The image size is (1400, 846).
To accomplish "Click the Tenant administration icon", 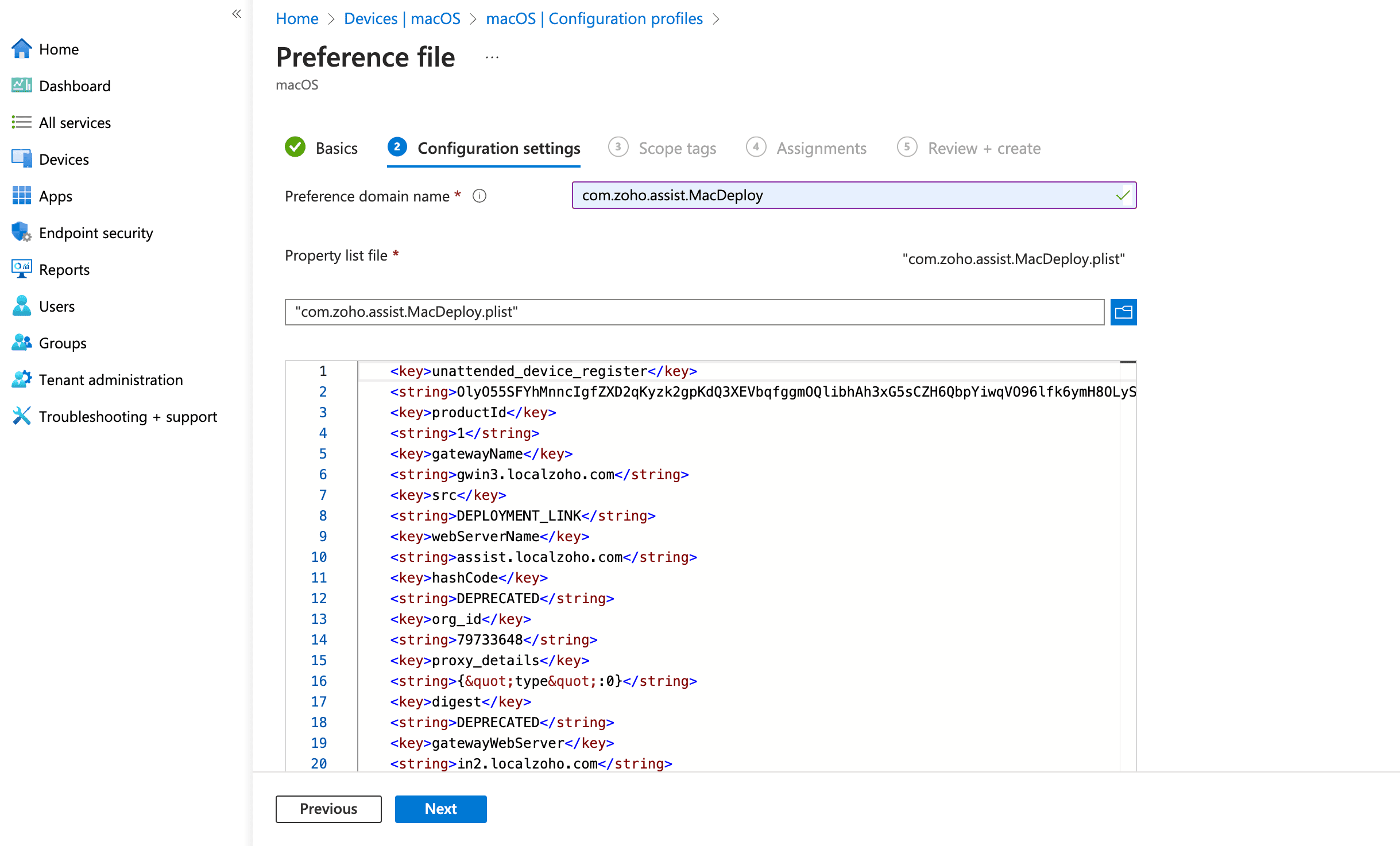I will click(21, 379).
